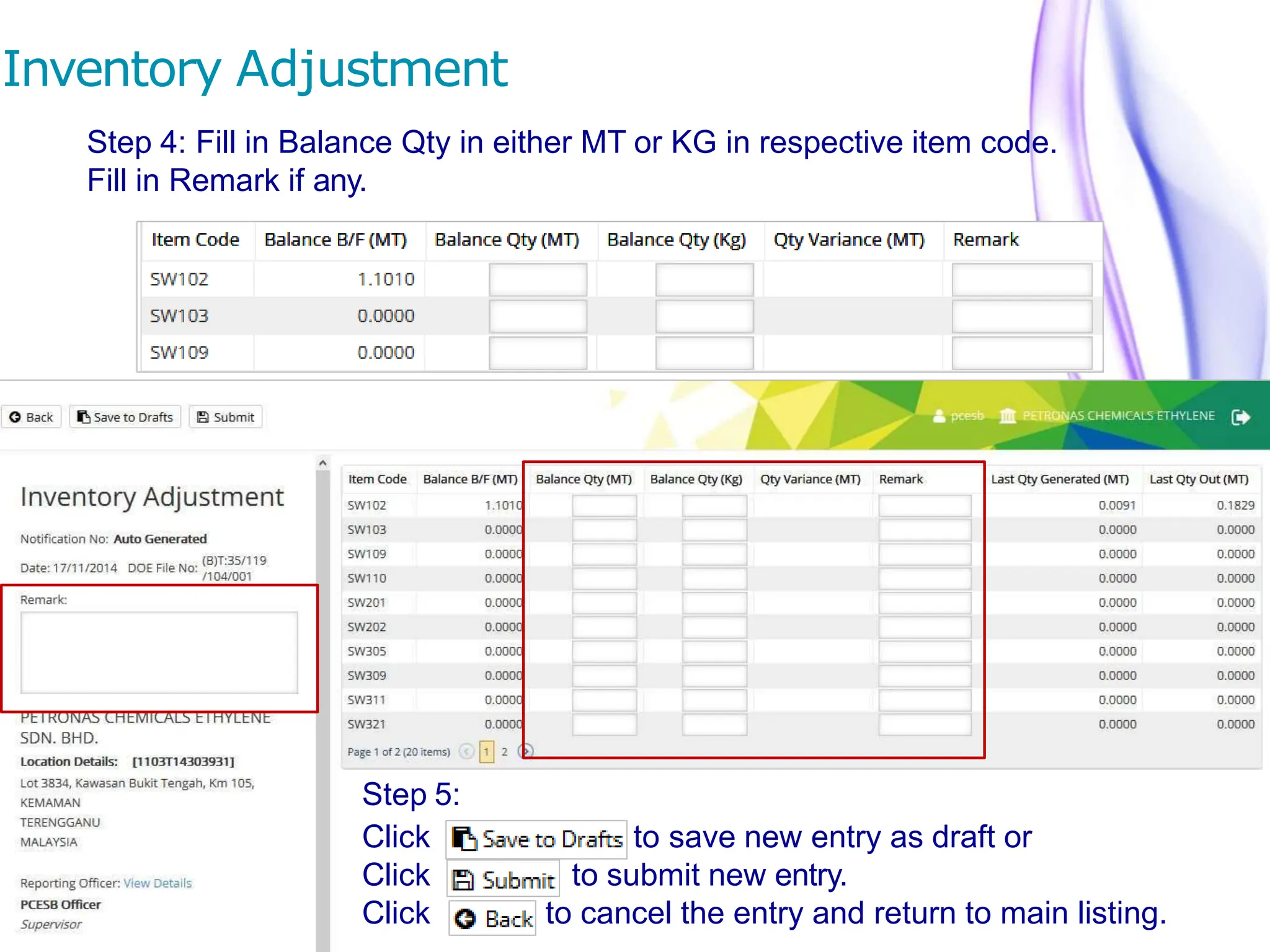The width and height of the screenshot is (1270, 952).
Task: Click the Remark field for SW321
Action: (x=924, y=725)
